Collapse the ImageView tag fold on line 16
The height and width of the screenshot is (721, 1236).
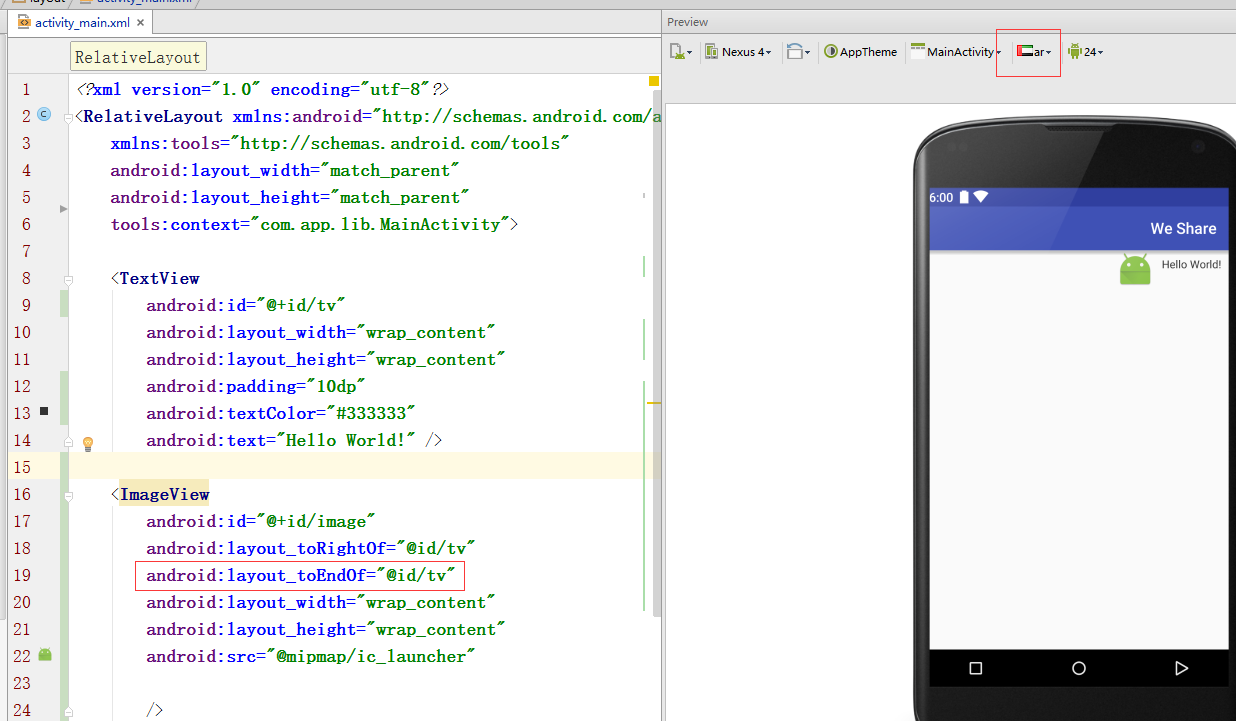pyautogui.click(x=68, y=494)
